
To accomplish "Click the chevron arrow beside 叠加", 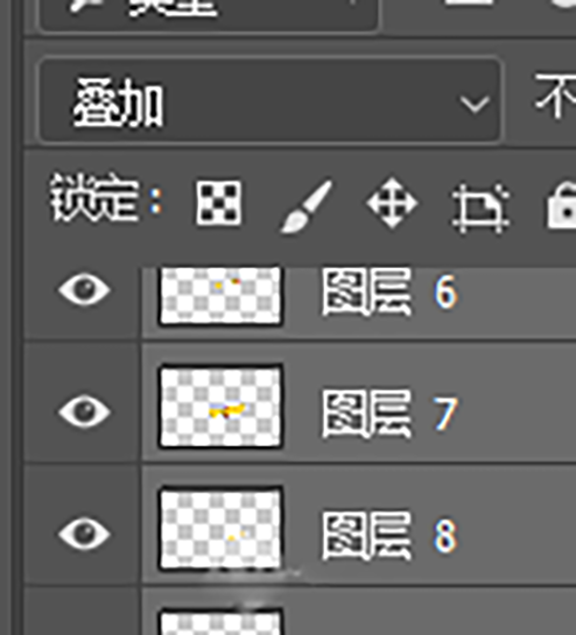I will 474,104.
